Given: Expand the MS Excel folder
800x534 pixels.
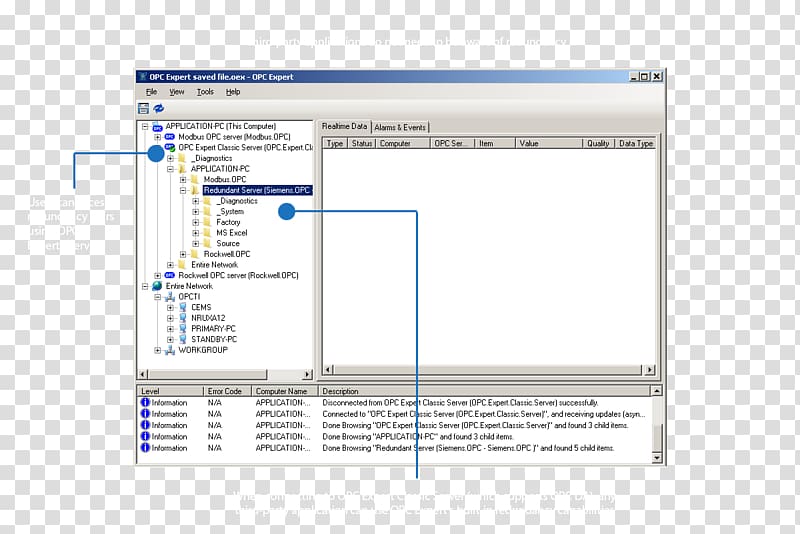Looking at the screenshot, I should click(x=195, y=233).
